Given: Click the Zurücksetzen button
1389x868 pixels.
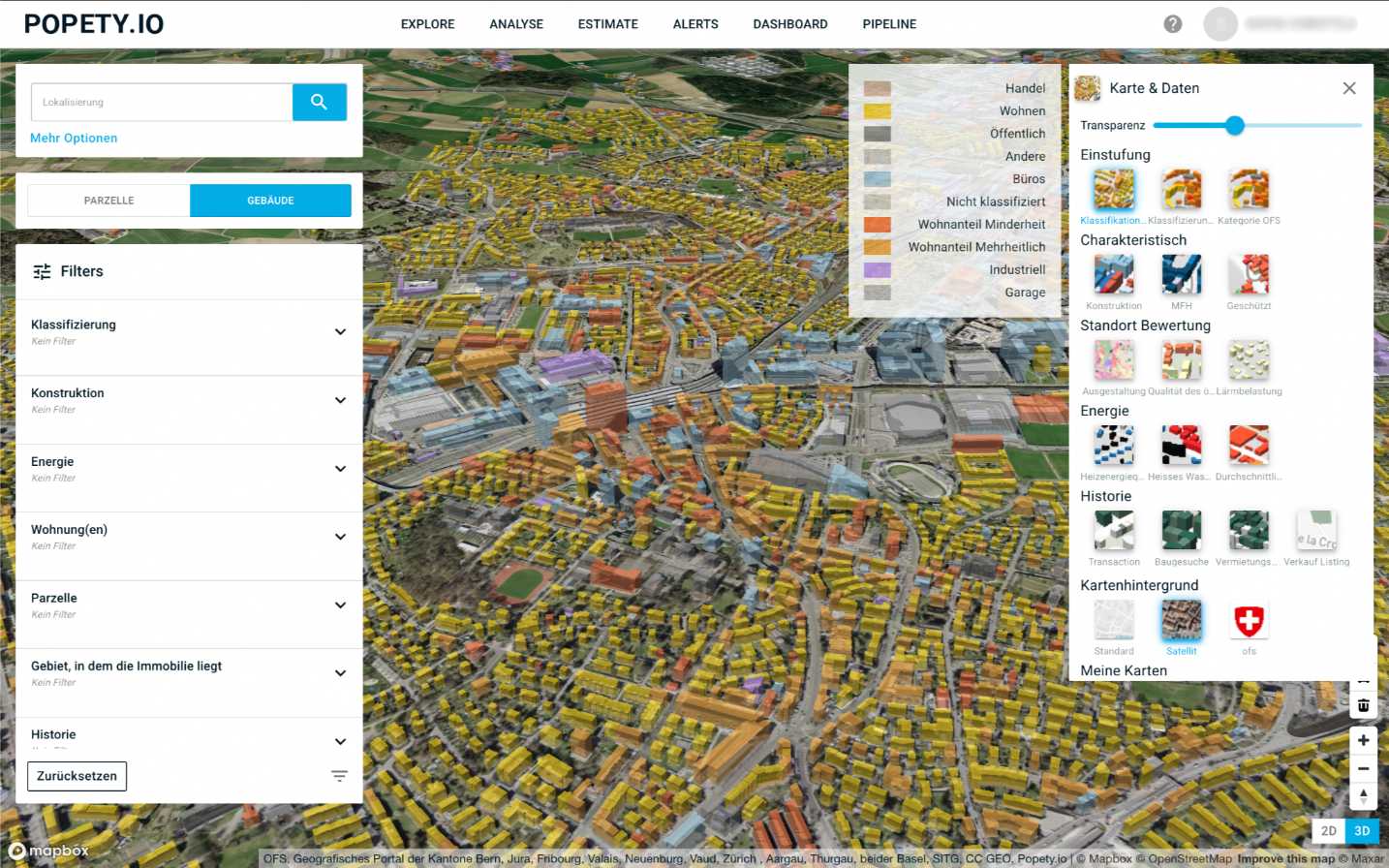Looking at the screenshot, I should (x=77, y=776).
